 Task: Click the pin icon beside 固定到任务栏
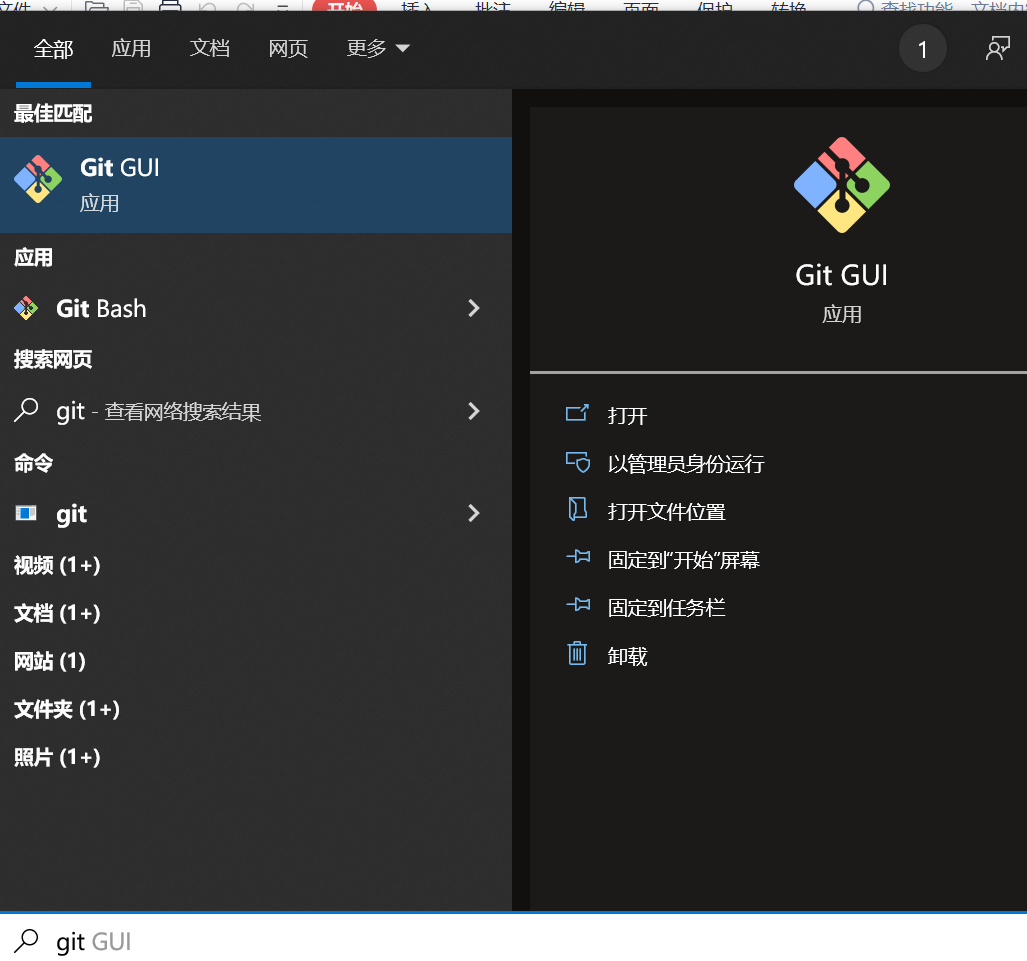click(578, 604)
